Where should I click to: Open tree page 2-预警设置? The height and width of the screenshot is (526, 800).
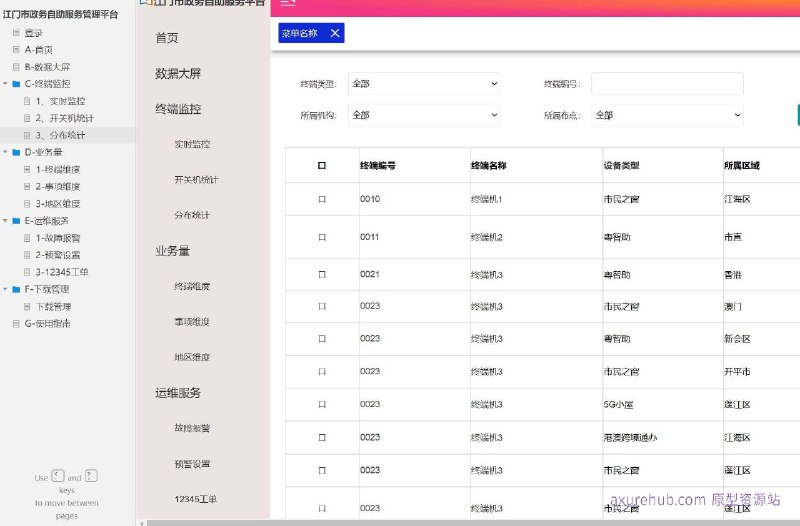[58, 255]
